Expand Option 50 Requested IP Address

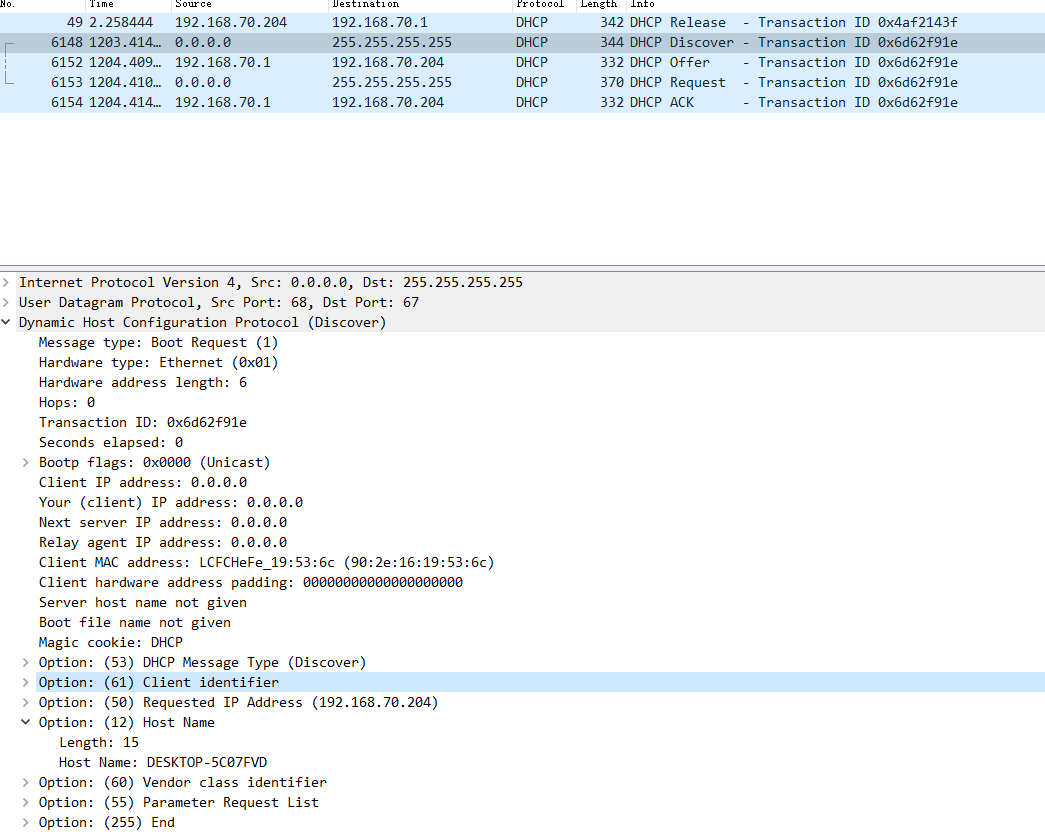pyautogui.click(x=26, y=703)
